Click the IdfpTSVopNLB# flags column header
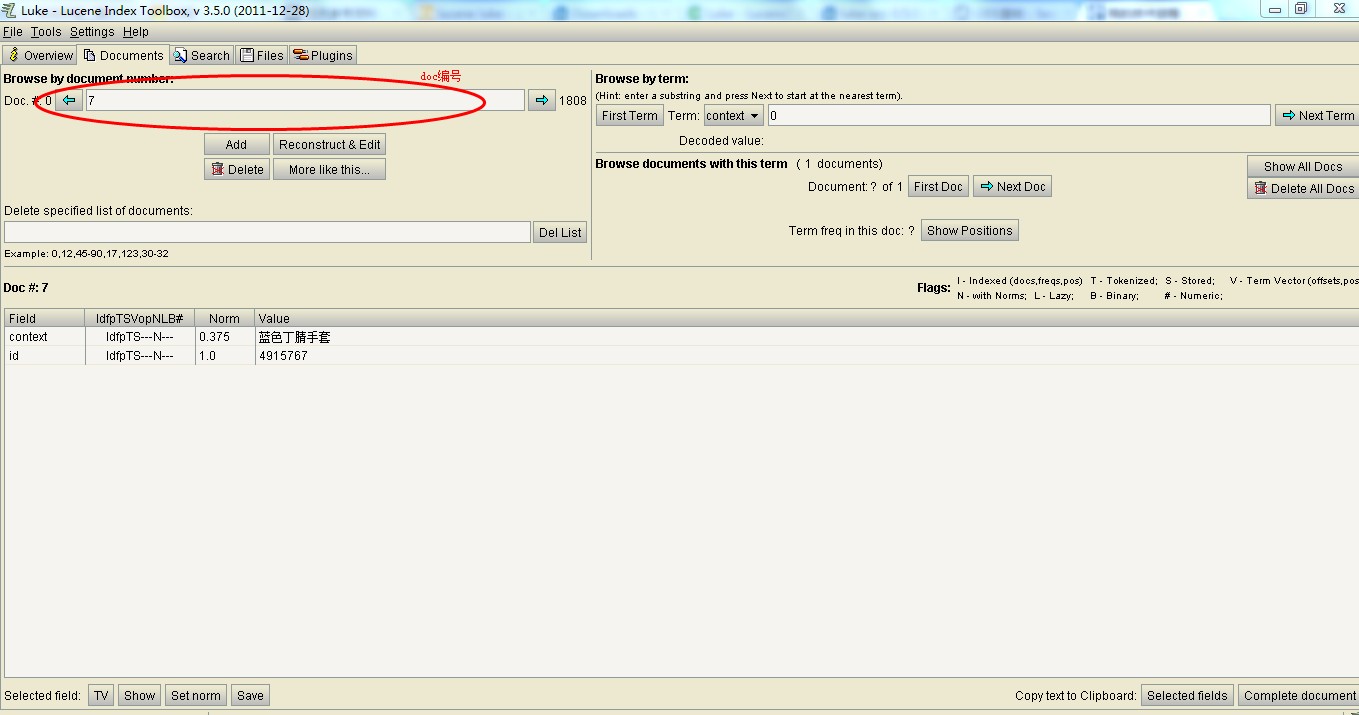 (x=140, y=318)
